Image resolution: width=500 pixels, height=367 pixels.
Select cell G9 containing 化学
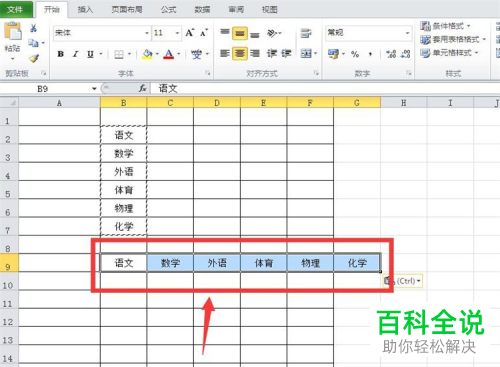pyautogui.click(x=357, y=263)
